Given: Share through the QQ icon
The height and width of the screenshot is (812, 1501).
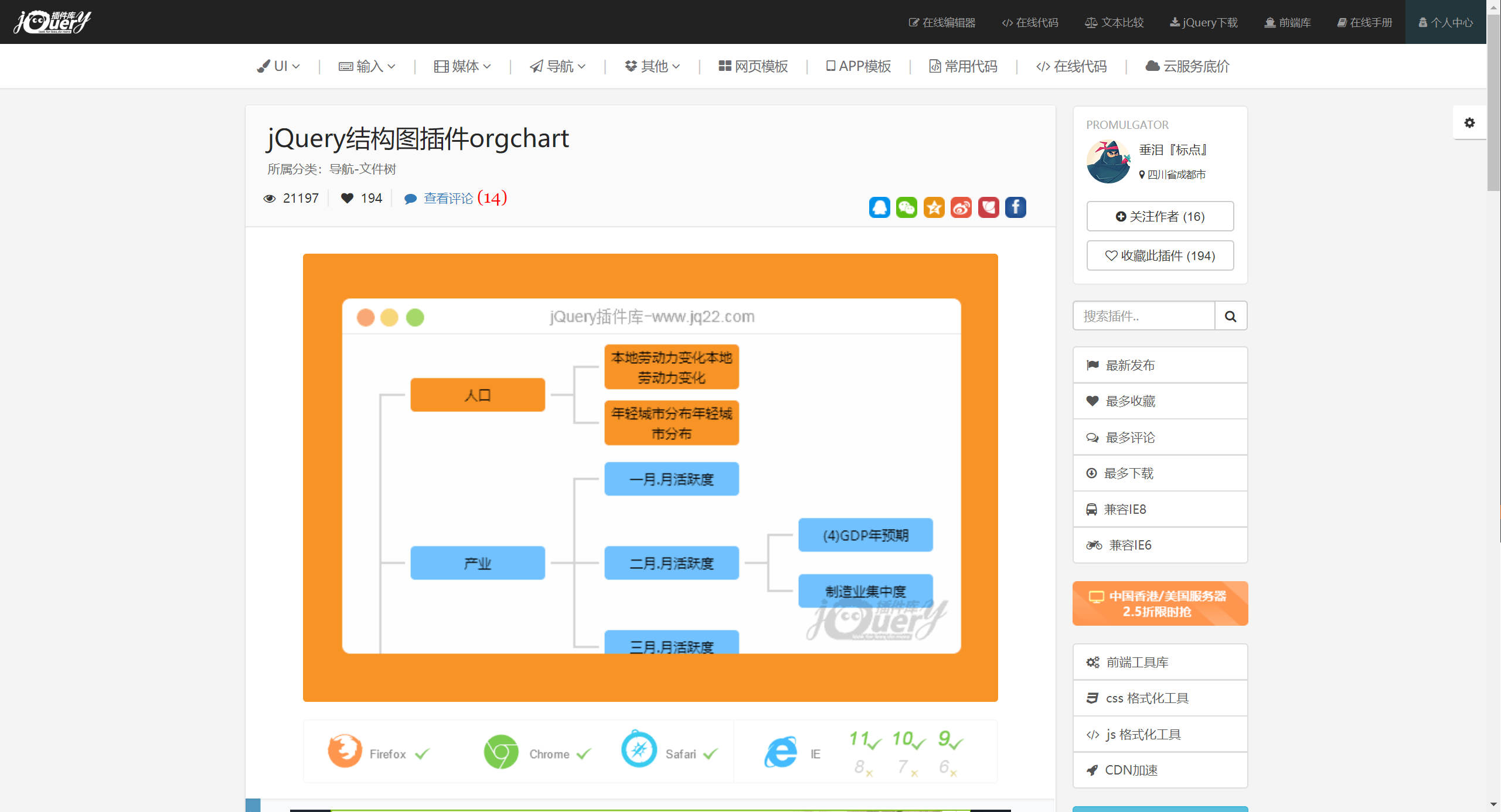Looking at the screenshot, I should (x=879, y=207).
